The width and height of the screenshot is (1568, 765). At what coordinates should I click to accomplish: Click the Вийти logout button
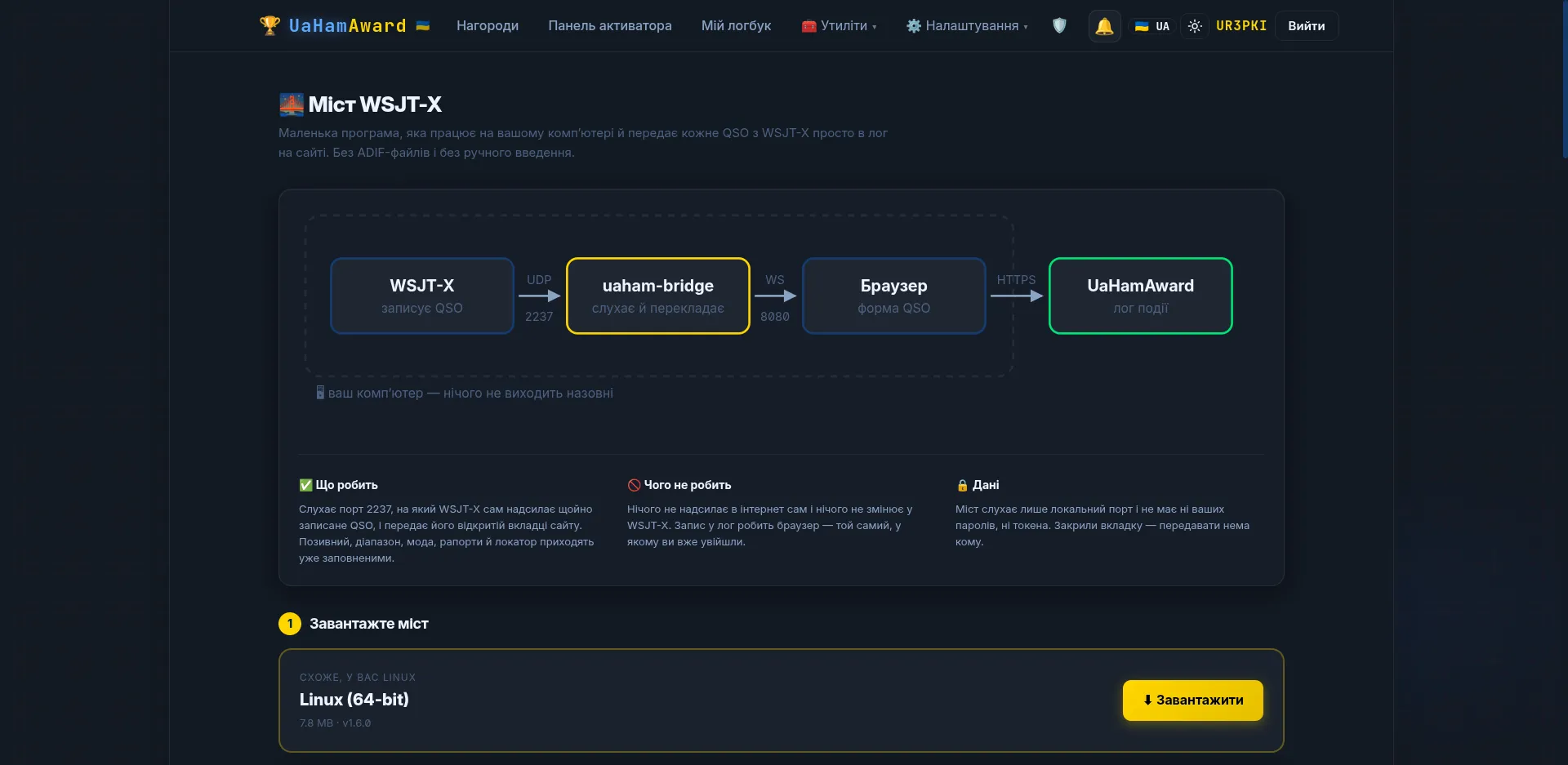point(1307,26)
